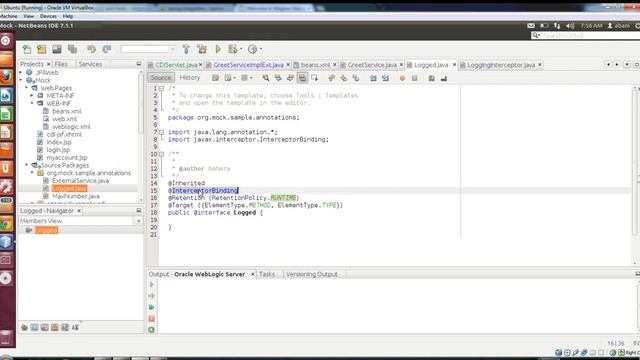
Task: Collapse the Mock project node
Action: click(21, 80)
